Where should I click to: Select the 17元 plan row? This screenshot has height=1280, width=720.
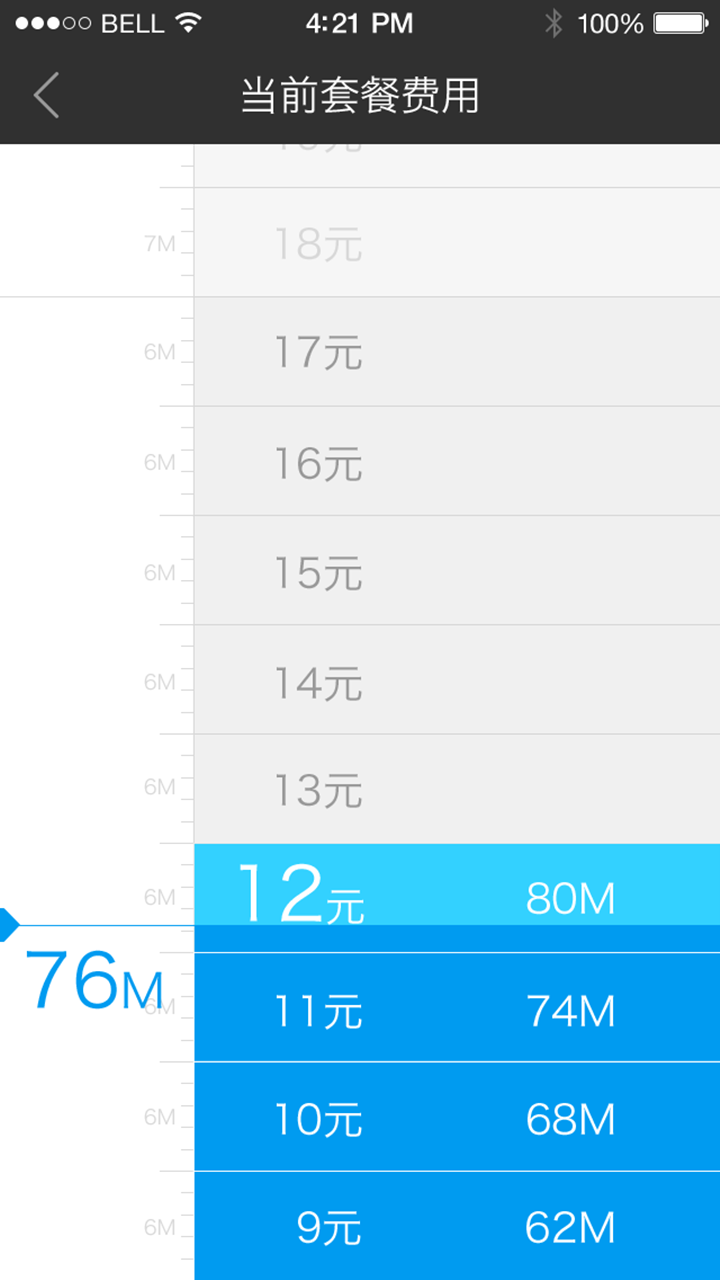(x=456, y=352)
